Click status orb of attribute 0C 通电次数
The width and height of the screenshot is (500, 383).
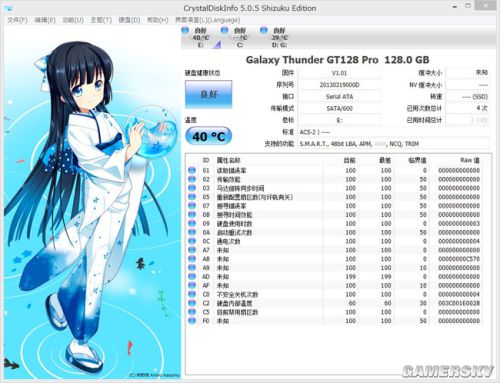pyautogui.click(x=192, y=241)
